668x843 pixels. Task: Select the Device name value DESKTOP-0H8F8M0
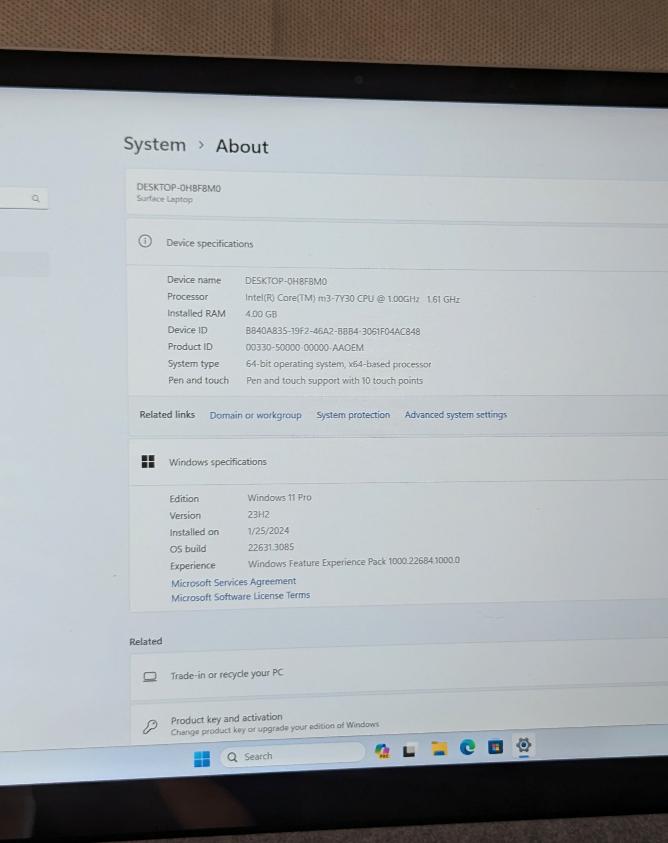[x=286, y=281]
